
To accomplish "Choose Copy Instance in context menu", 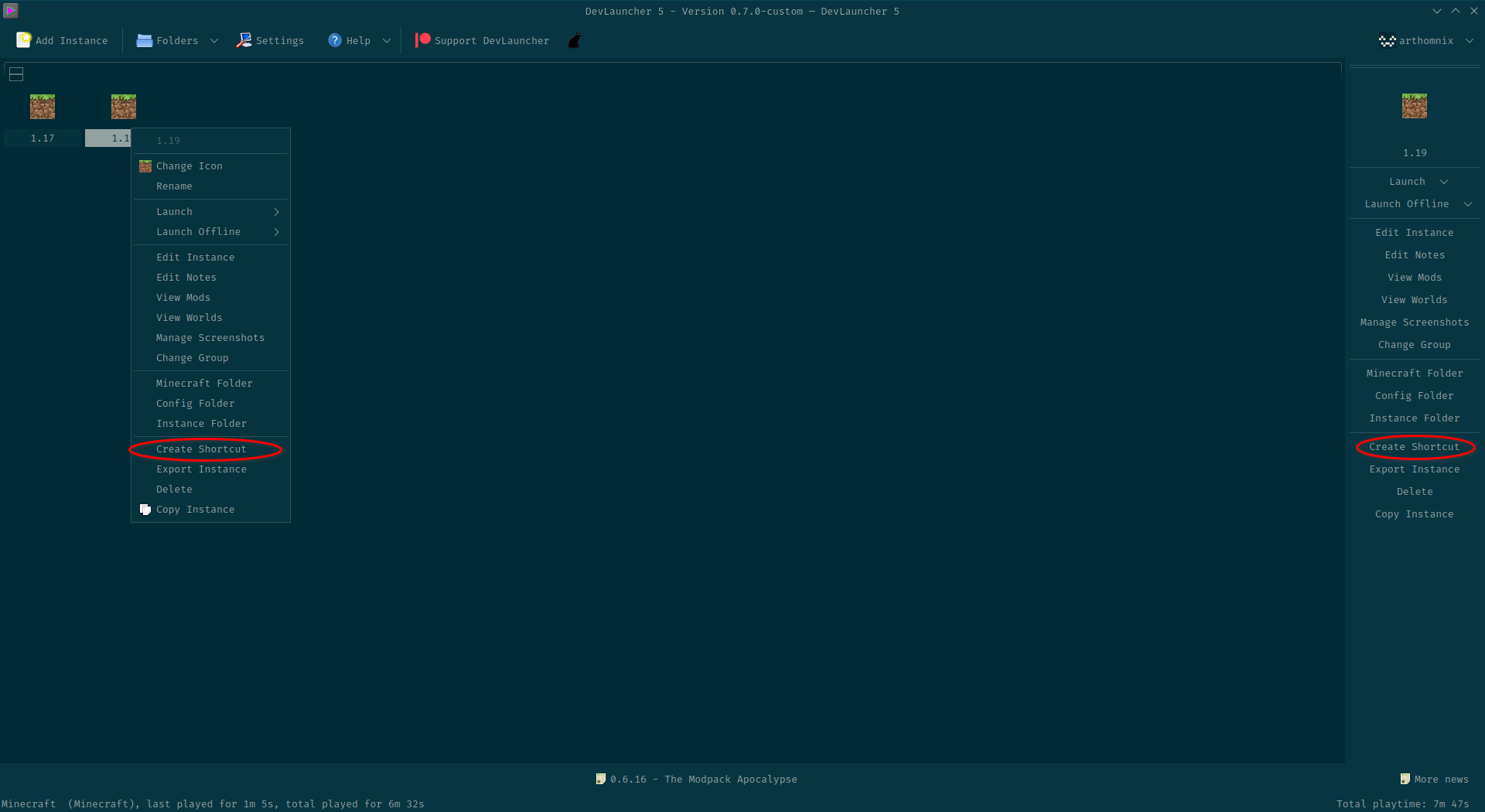I will [210, 510].
